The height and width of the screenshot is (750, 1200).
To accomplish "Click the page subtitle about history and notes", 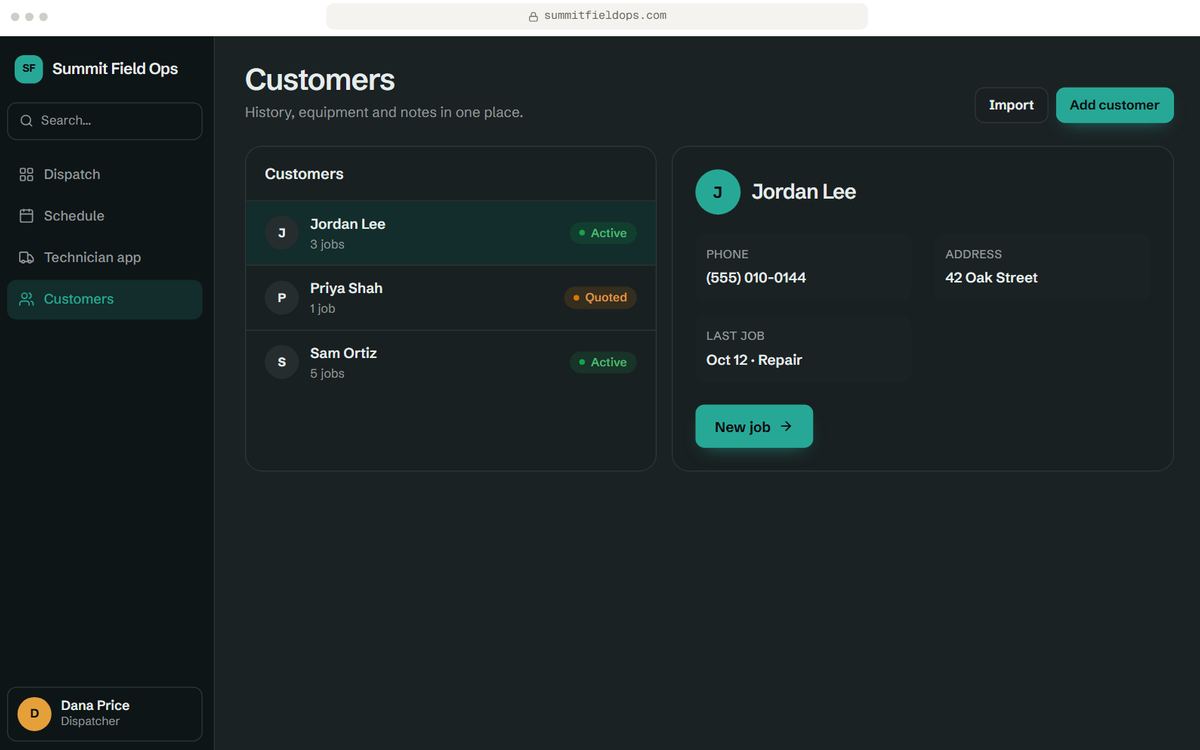I will click(x=384, y=112).
